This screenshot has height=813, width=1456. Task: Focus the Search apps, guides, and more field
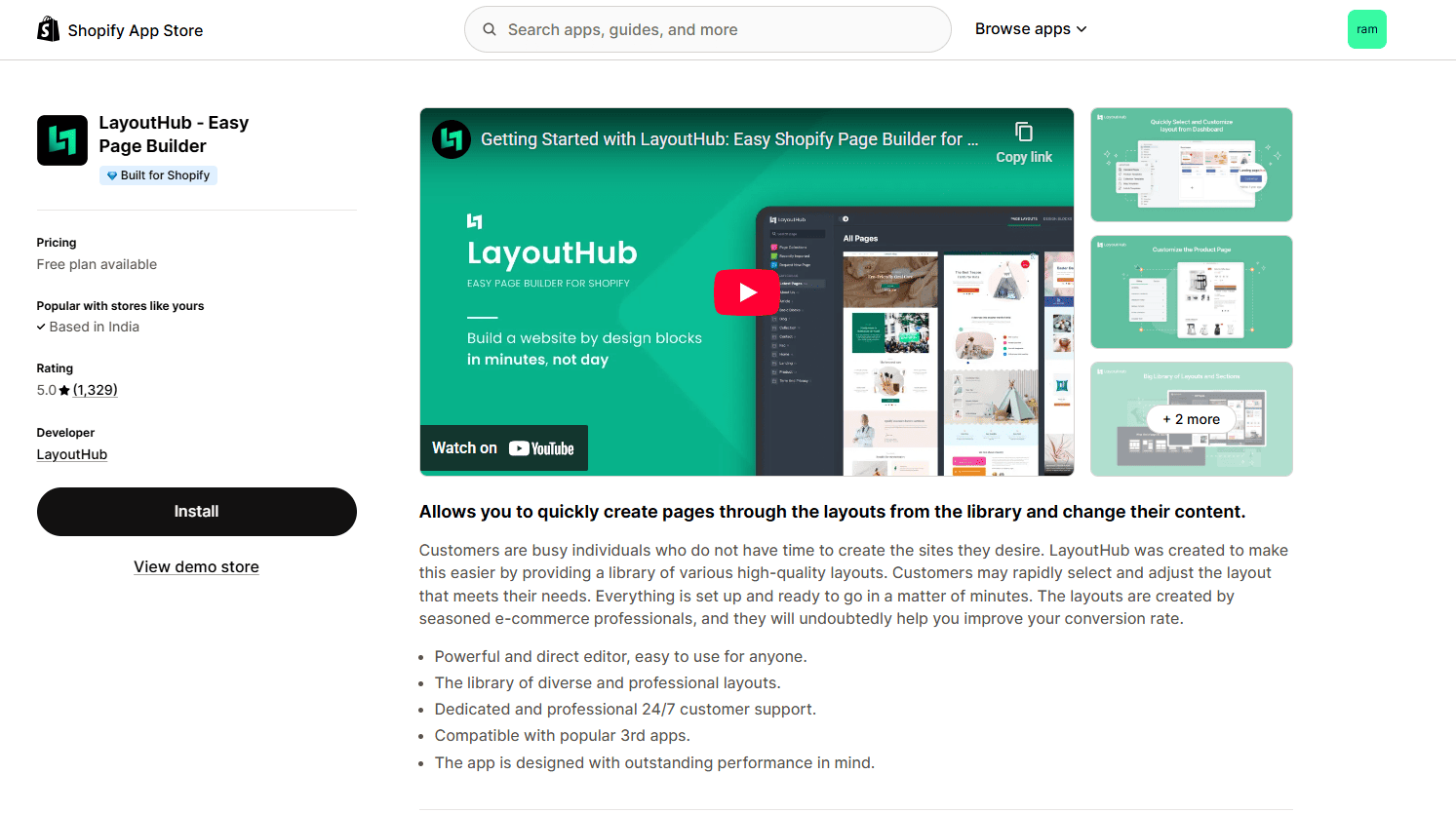(708, 29)
